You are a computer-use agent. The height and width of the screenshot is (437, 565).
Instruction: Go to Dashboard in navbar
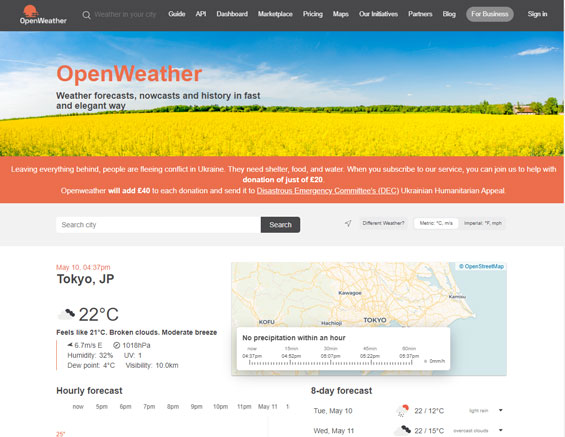[x=232, y=14]
